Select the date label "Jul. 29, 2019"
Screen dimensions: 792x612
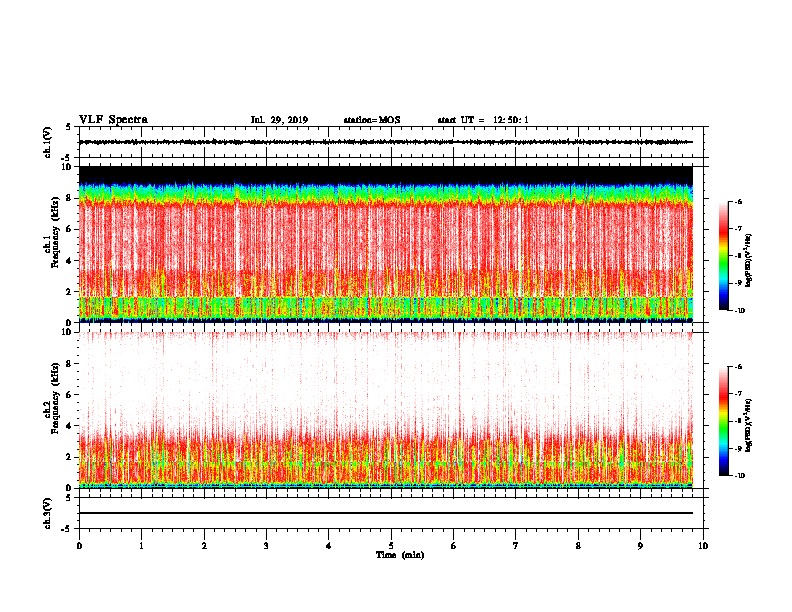[x=279, y=120]
